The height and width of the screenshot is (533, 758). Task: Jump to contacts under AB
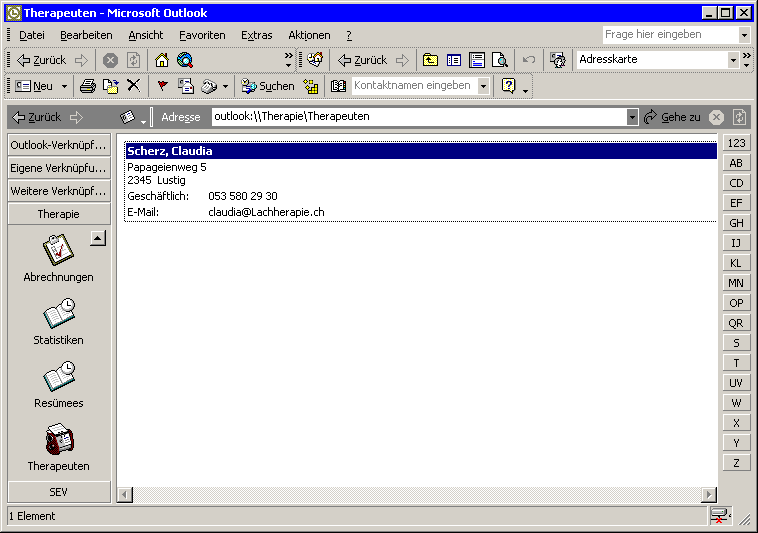point(736,163)
